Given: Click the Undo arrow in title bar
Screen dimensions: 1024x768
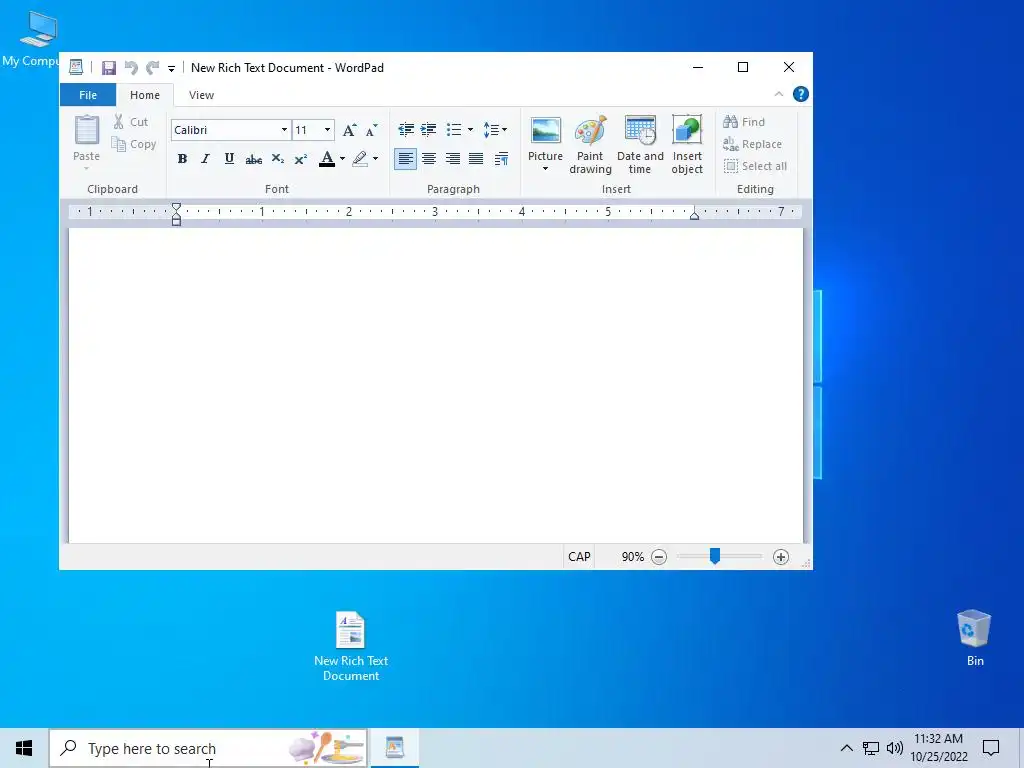Looking at the screenshot, I should (131, 67).
